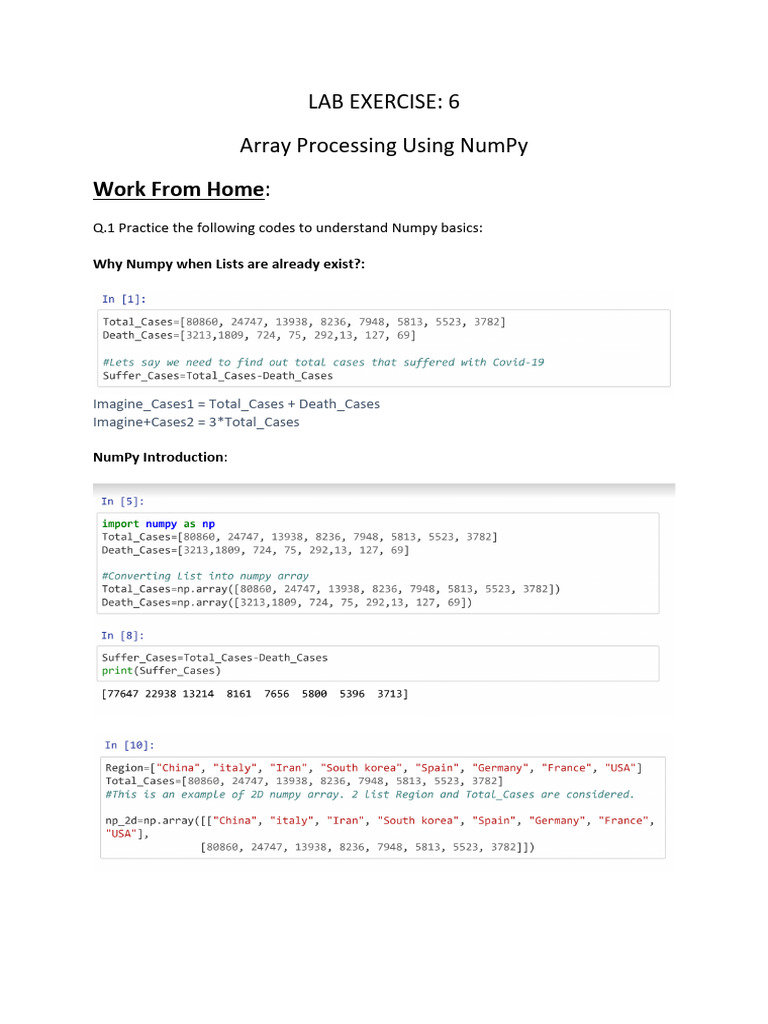Click the Suffer_Cases subtraction line in cell 1
This screenshot has height=1024, width=768.
[218, 376]
